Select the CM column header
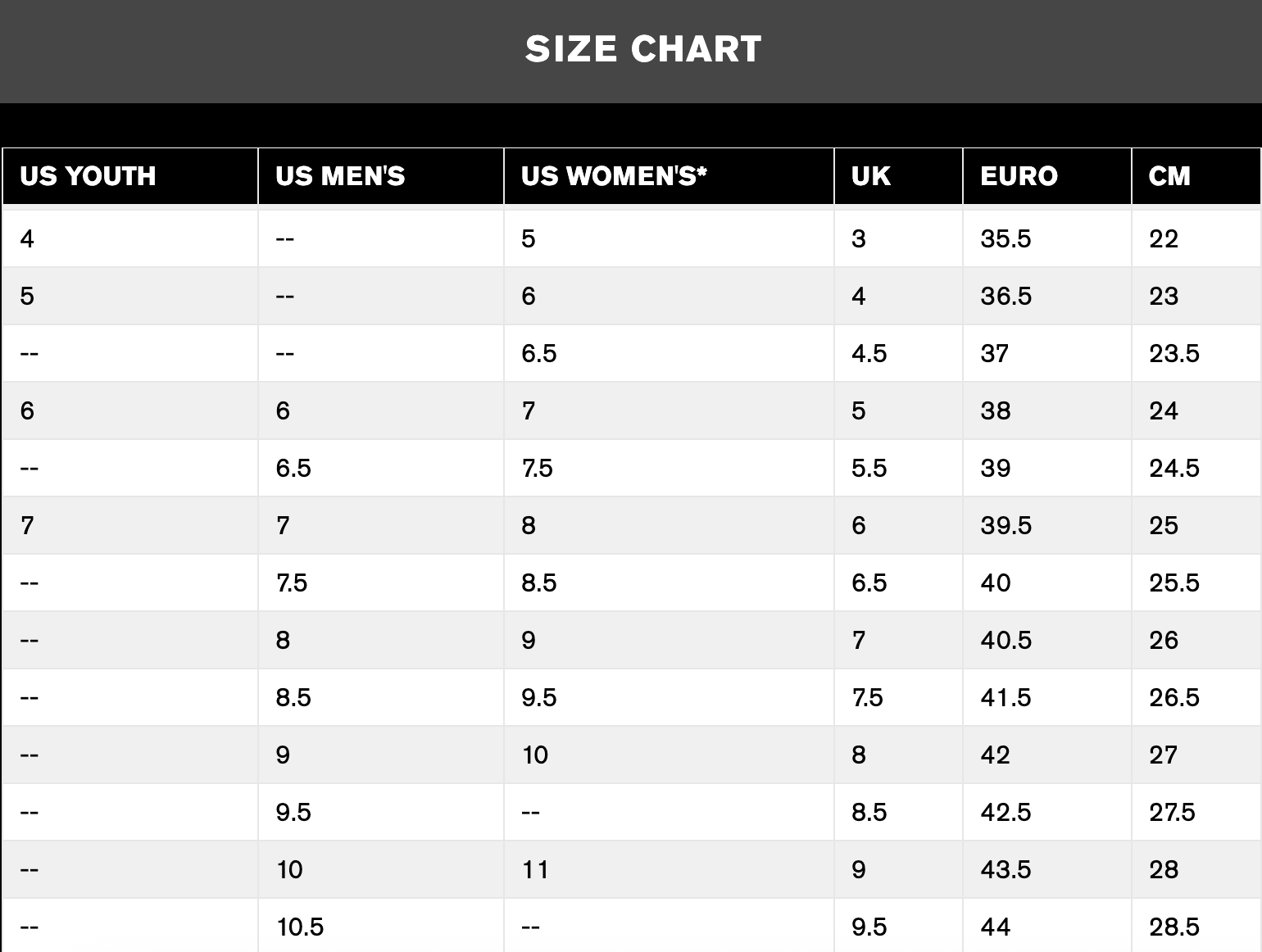Viewport: 1262px width, 952px height. point(1196,176)
